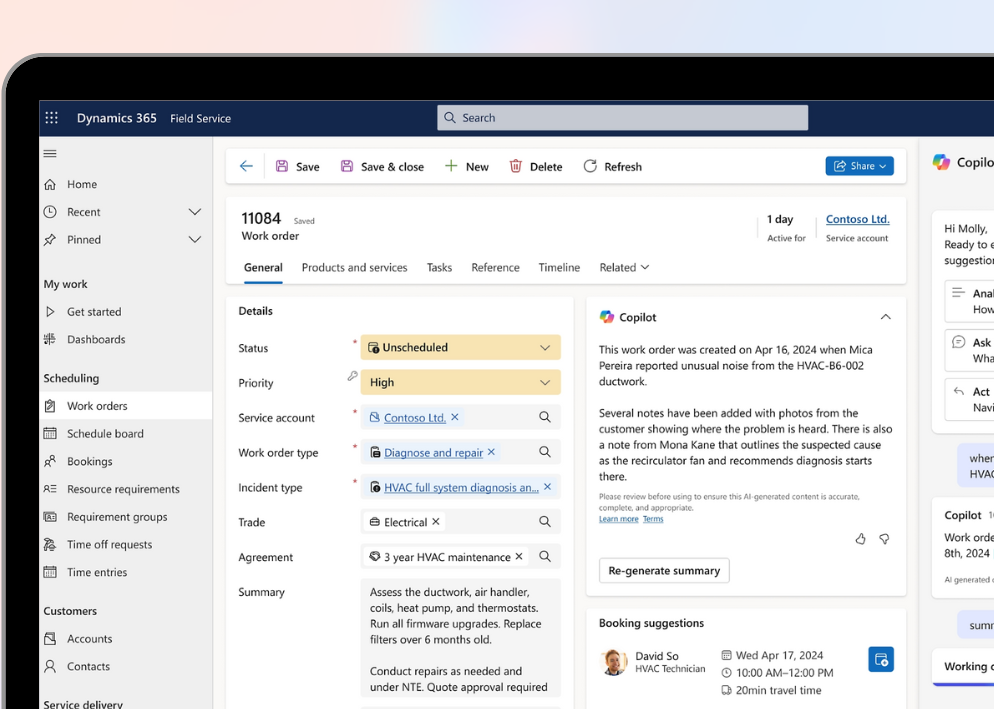Switch to the Reference tab
This screenshot has width=994, height=709.
(495, 268)
